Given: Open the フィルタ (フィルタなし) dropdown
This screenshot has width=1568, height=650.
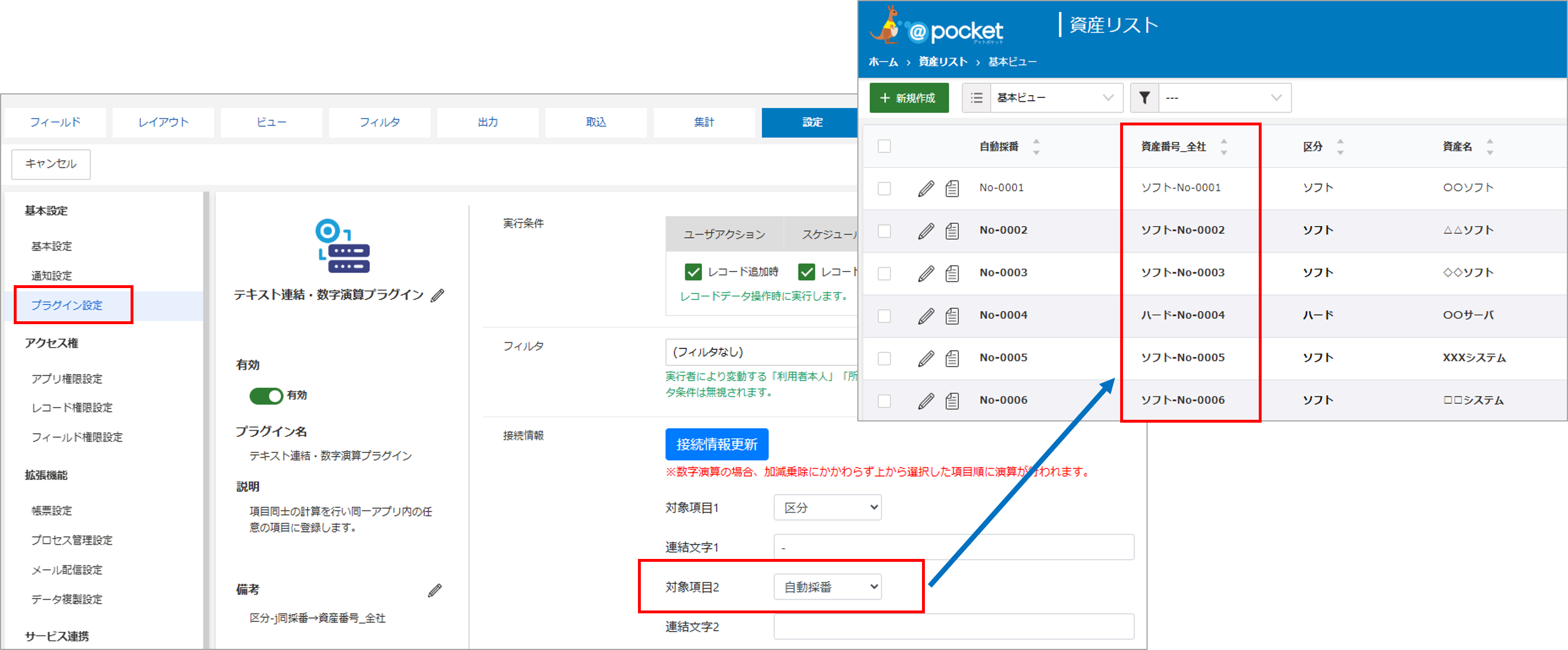Looking at the screenshot, I should (762, 352).
